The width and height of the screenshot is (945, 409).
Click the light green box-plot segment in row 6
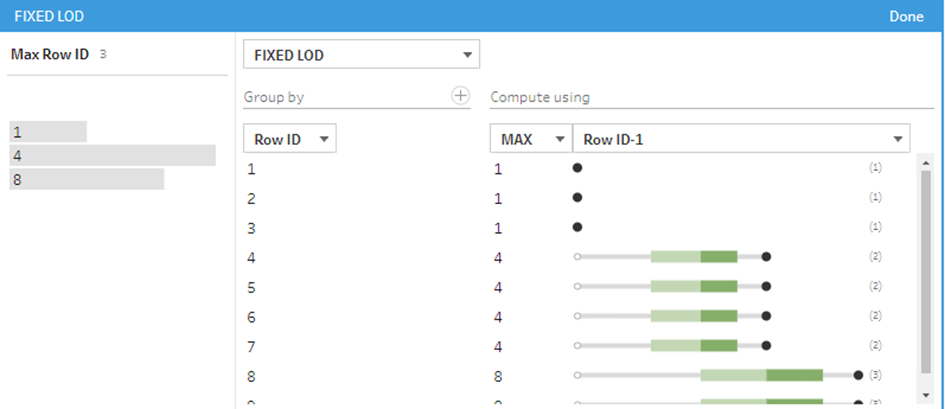pos(675,316)
